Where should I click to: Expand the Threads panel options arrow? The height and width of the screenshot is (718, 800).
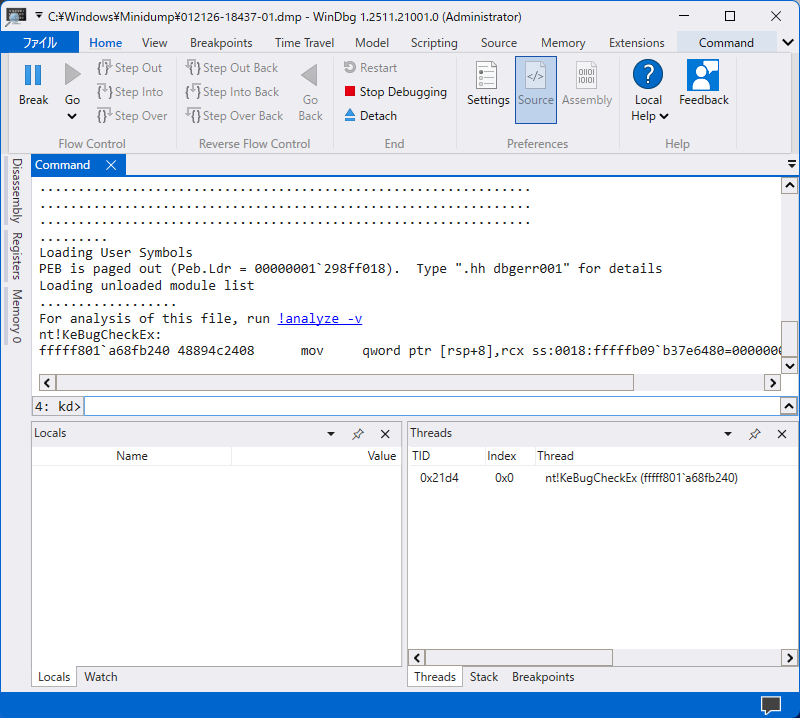point(728,434)
